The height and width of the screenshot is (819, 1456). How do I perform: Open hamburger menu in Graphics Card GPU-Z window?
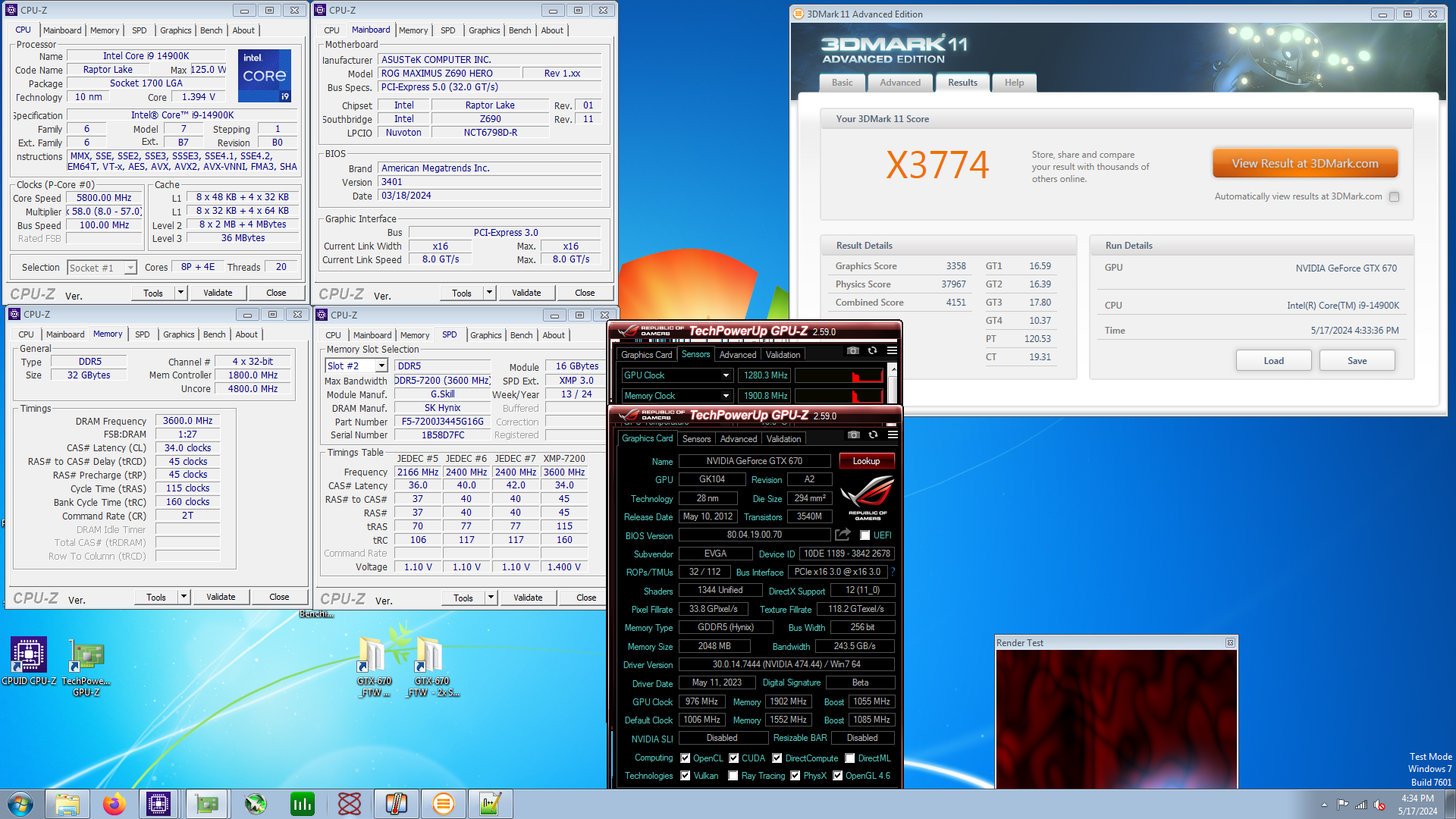tap(893, 435)
